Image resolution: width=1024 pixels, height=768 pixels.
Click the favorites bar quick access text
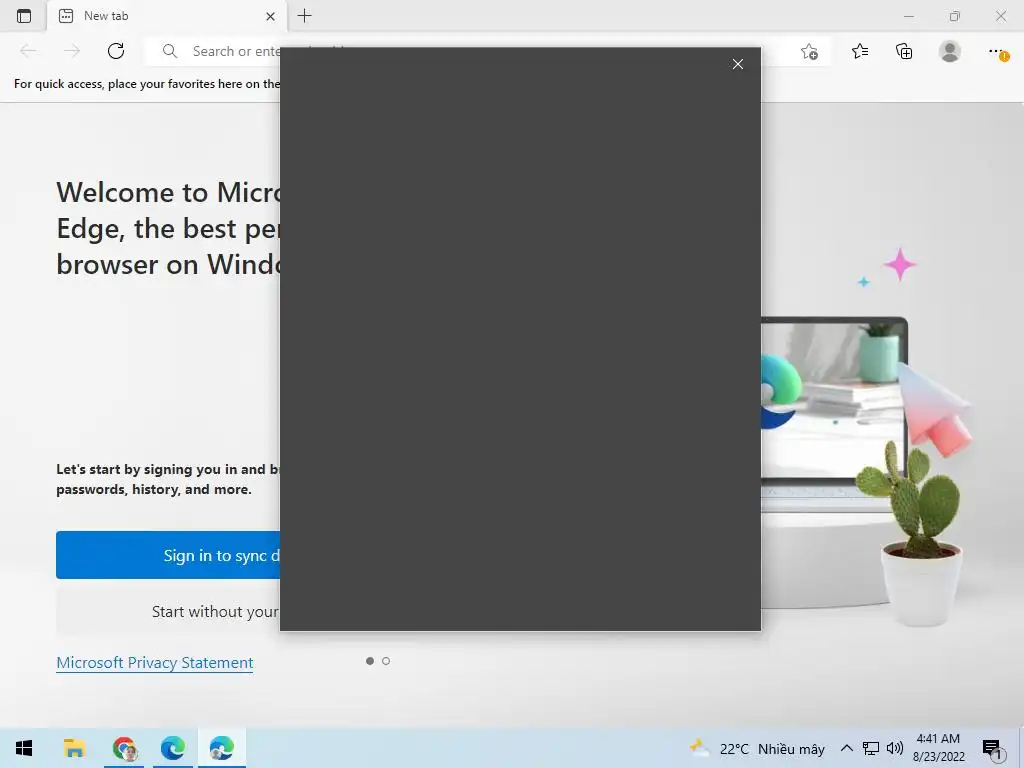point(147,84)
